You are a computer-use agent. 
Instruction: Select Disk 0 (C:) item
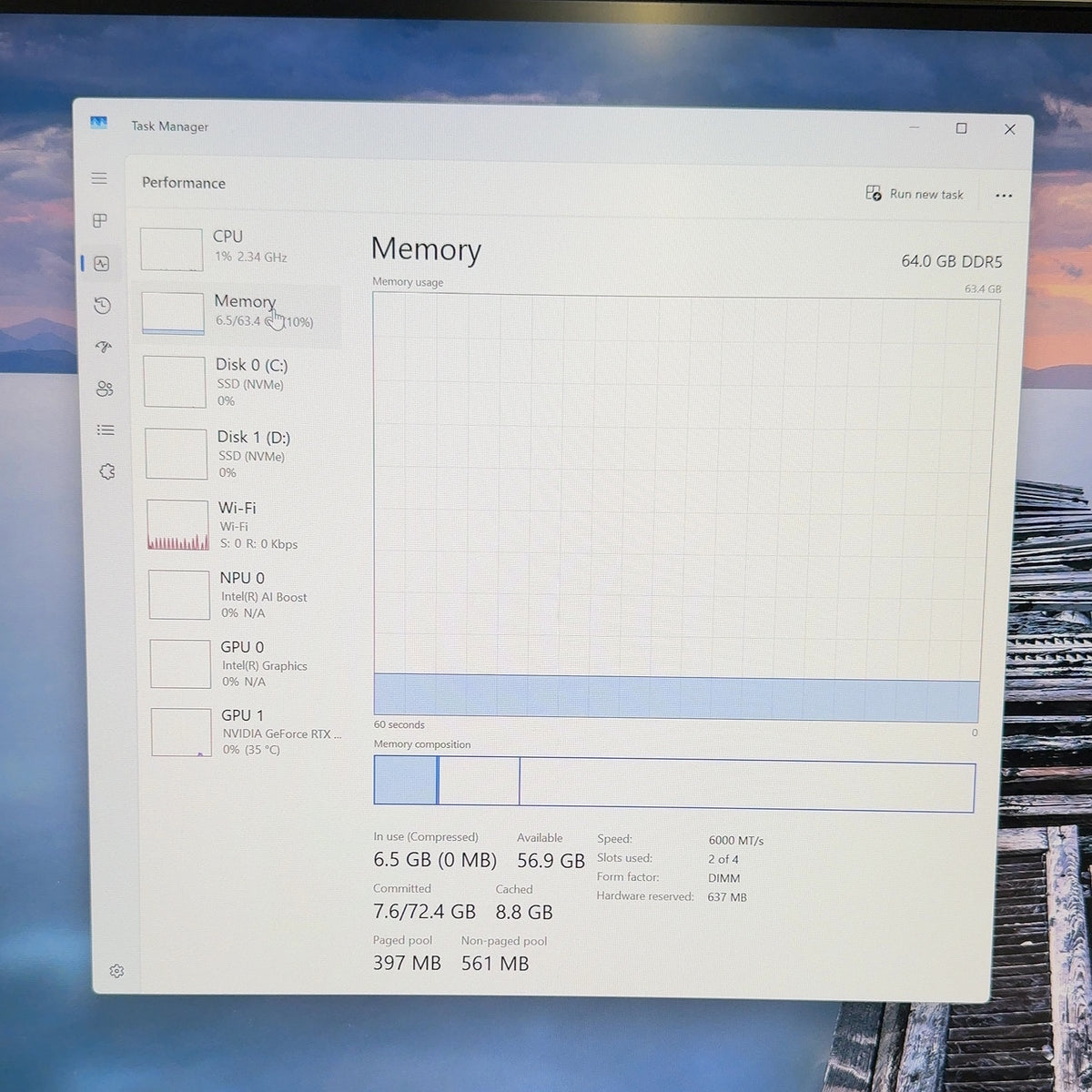242,382
